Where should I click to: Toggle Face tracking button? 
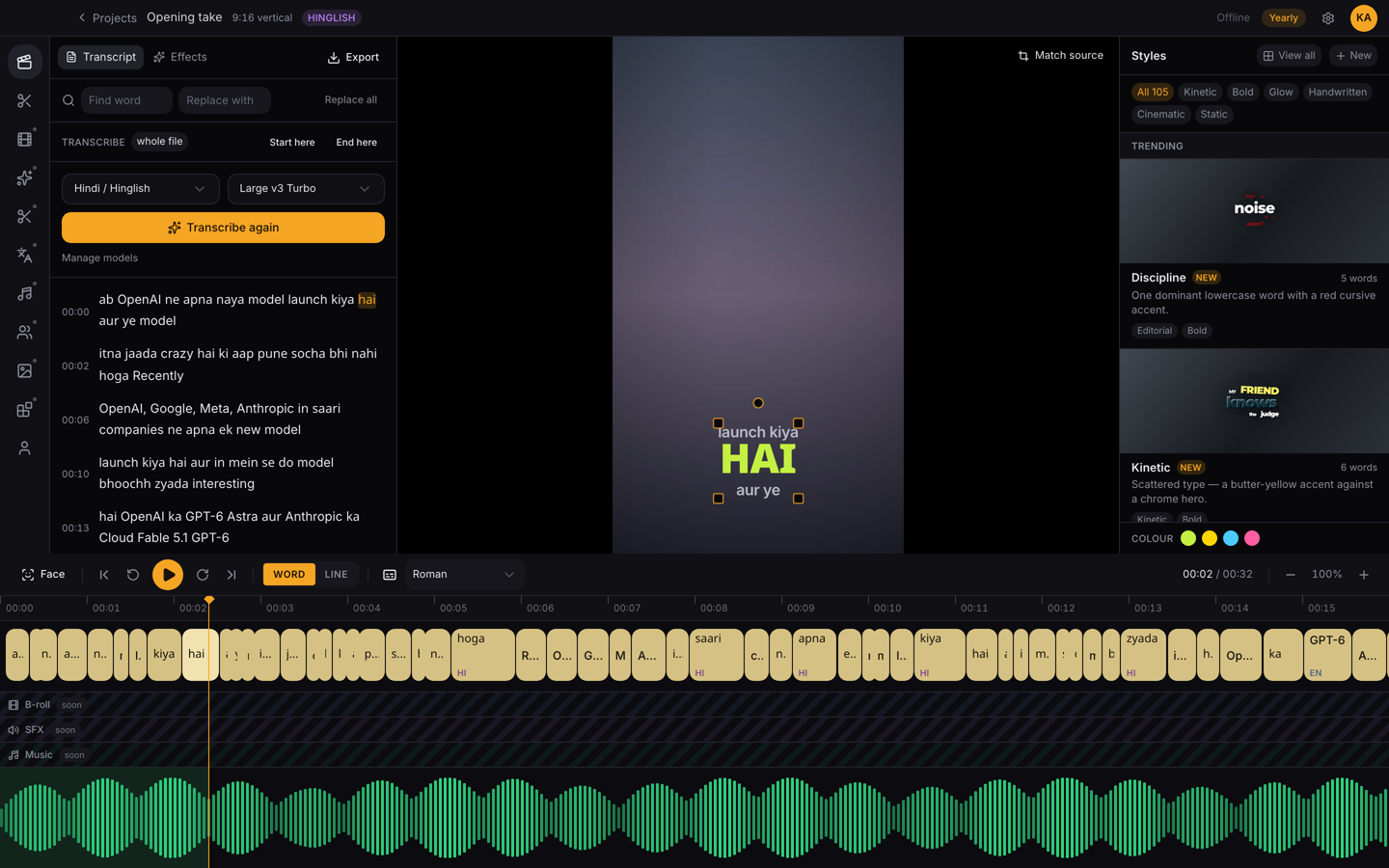tap(43, 575)
